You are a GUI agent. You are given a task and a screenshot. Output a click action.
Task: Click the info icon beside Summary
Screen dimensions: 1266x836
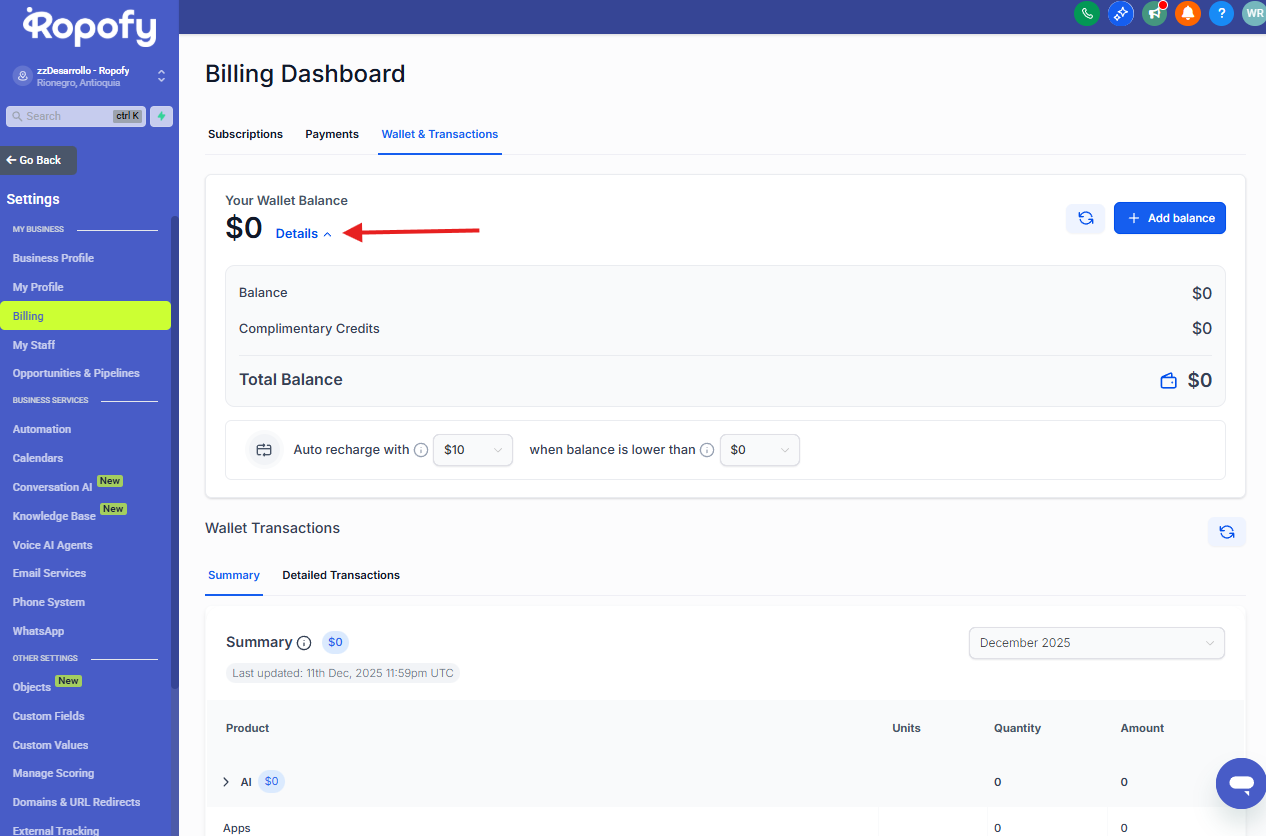click(304, 643)
